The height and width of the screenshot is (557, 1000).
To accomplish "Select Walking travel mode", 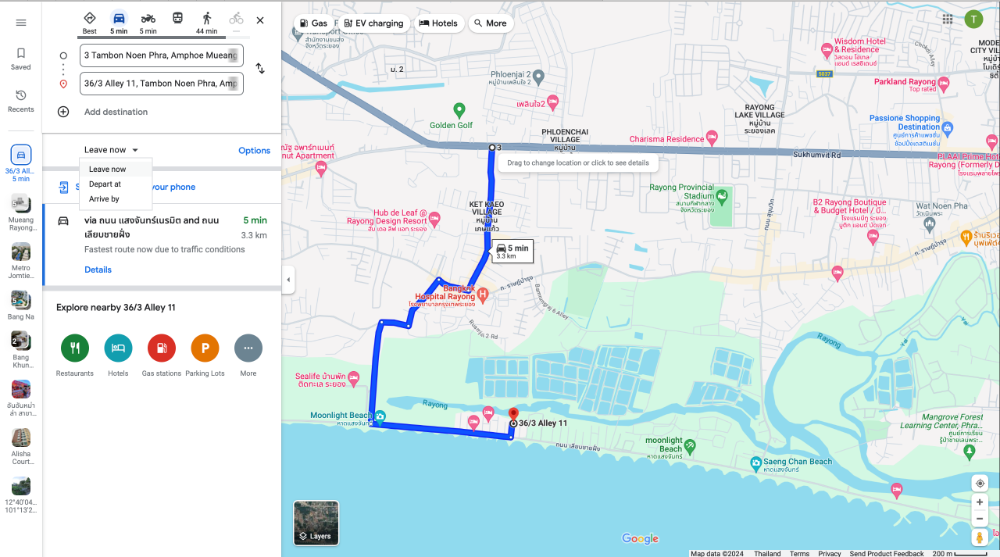I will (207, 22).
